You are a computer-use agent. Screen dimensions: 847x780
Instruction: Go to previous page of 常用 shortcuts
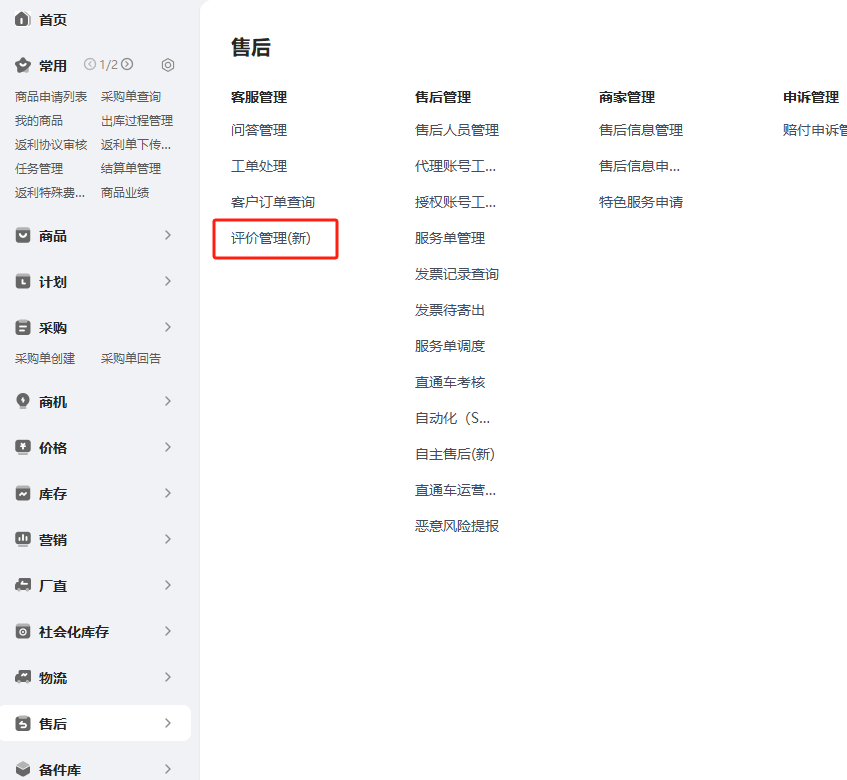pos(90,64)
